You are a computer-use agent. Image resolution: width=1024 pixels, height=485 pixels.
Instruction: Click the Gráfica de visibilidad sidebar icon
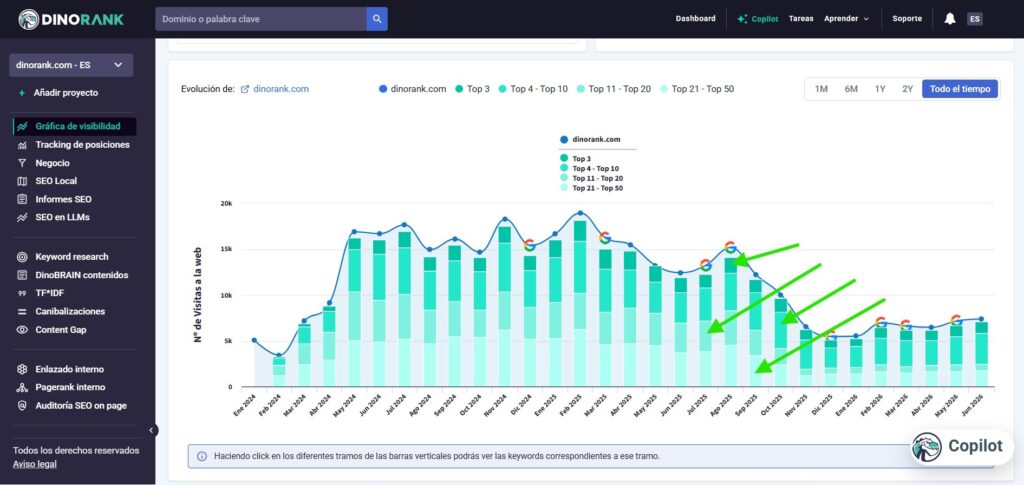(22, 127)
